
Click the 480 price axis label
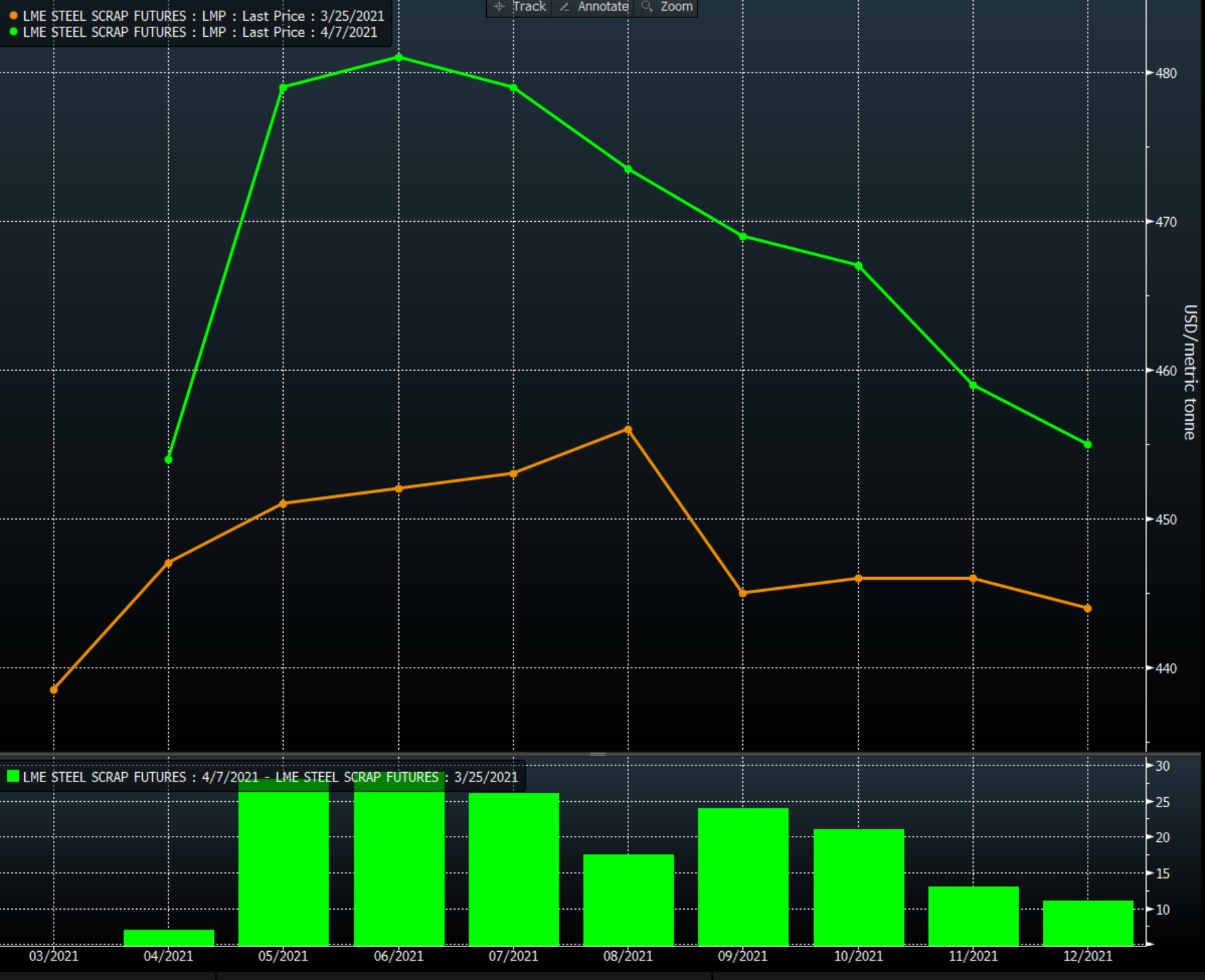coord(1166,73)
